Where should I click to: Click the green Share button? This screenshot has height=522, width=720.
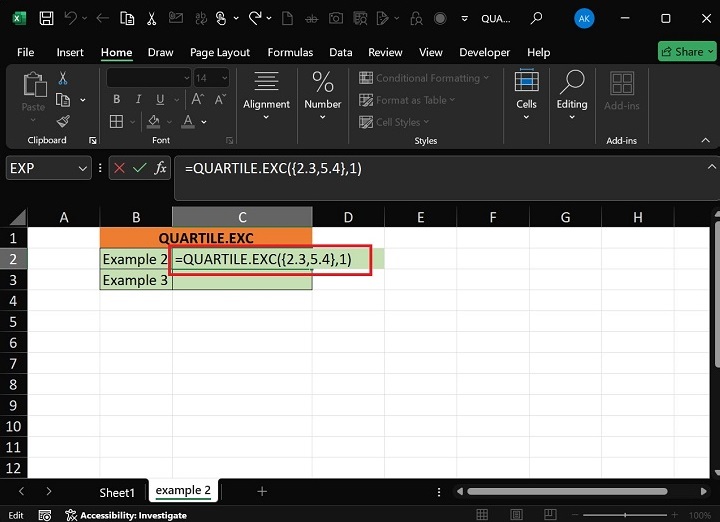click(686, 52)
